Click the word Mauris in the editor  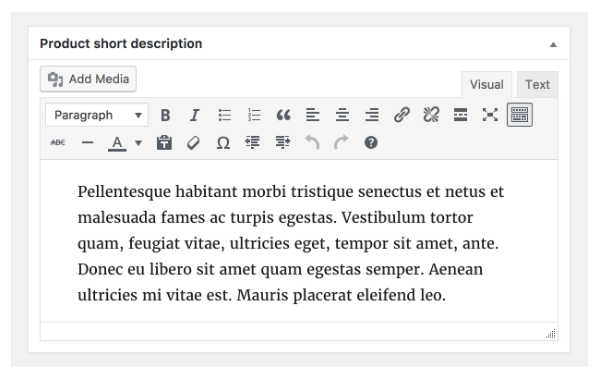click(x=262, y=295)
